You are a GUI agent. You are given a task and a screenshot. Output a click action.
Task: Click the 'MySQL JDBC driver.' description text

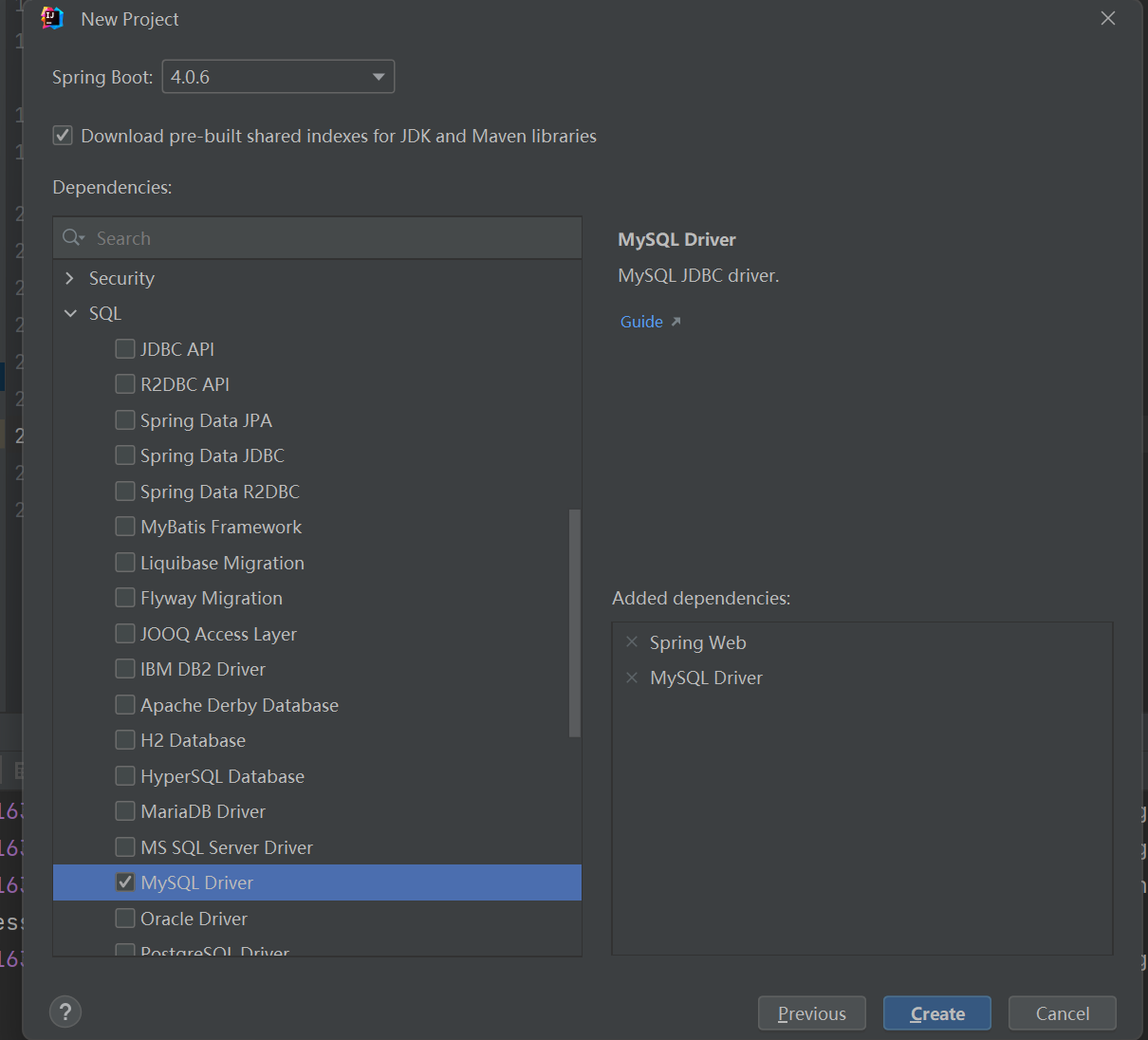click(x=698, y=275)
